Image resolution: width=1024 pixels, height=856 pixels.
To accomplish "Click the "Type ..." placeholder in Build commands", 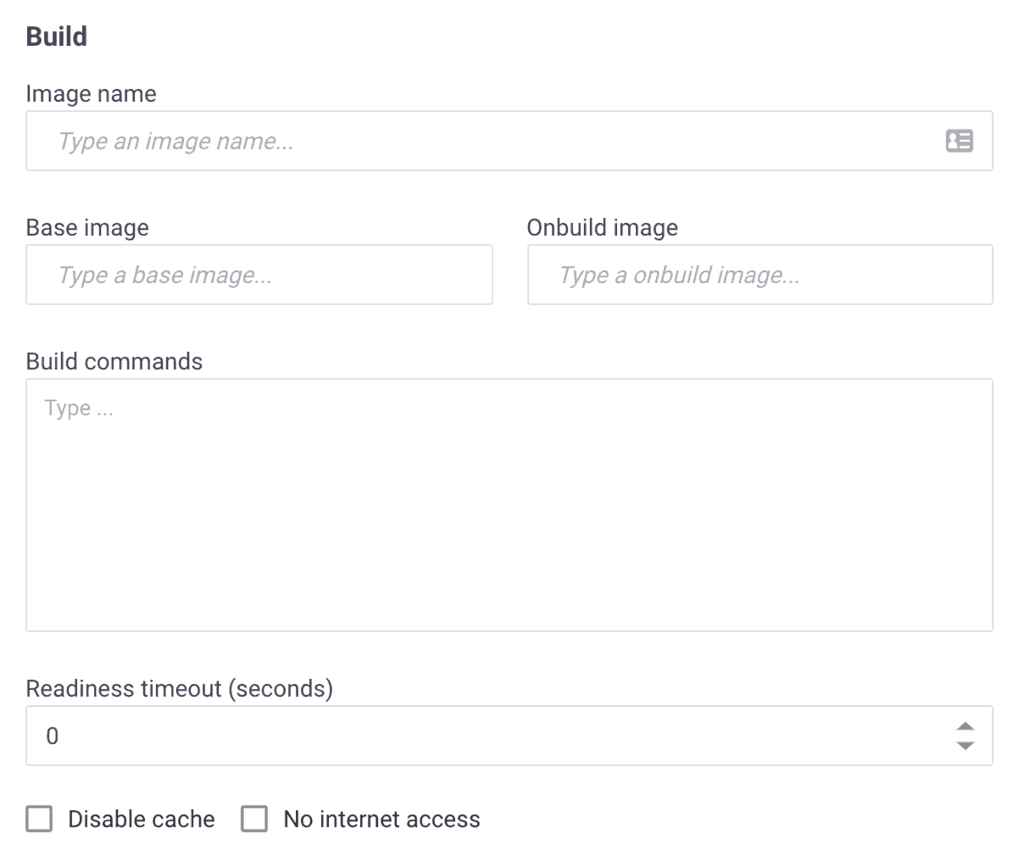I will [x=79, y=409].
